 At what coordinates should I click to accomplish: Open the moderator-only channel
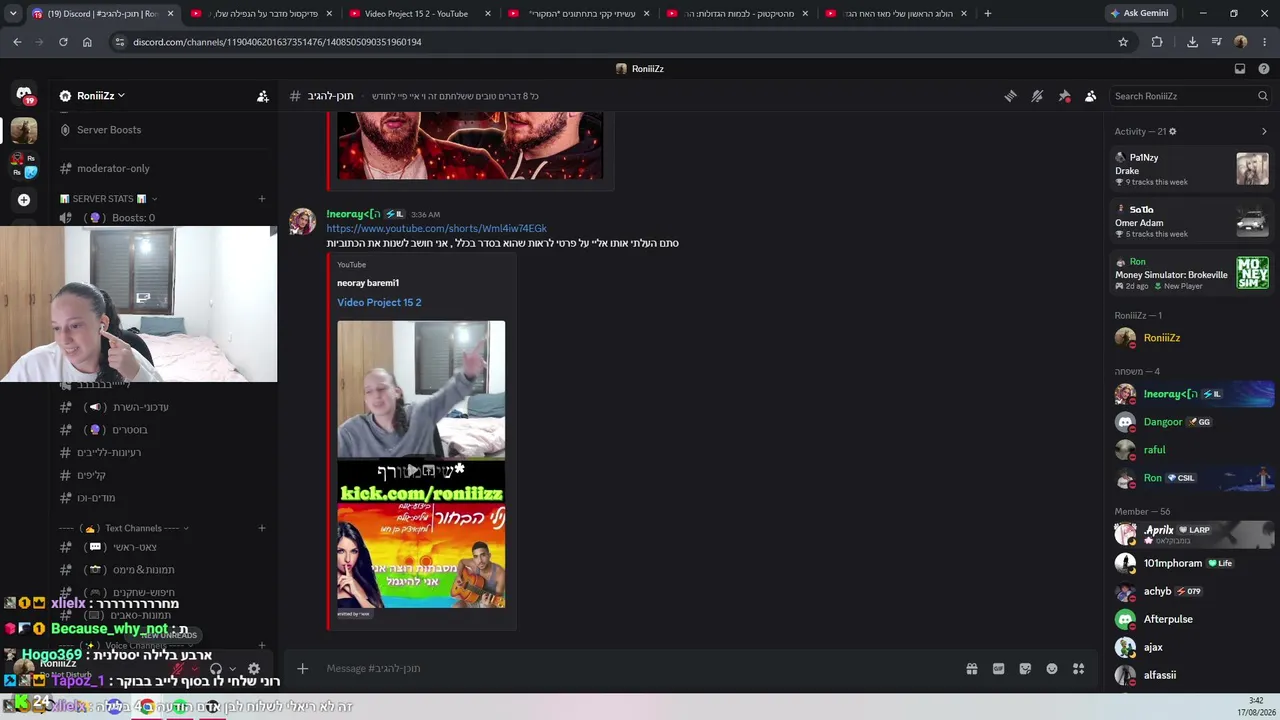[x=113, y=169]
